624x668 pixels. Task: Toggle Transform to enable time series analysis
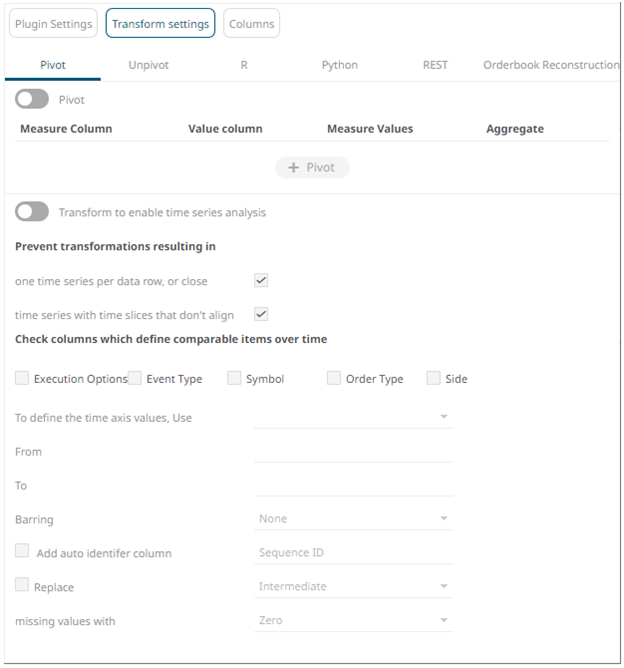(32, 212)
